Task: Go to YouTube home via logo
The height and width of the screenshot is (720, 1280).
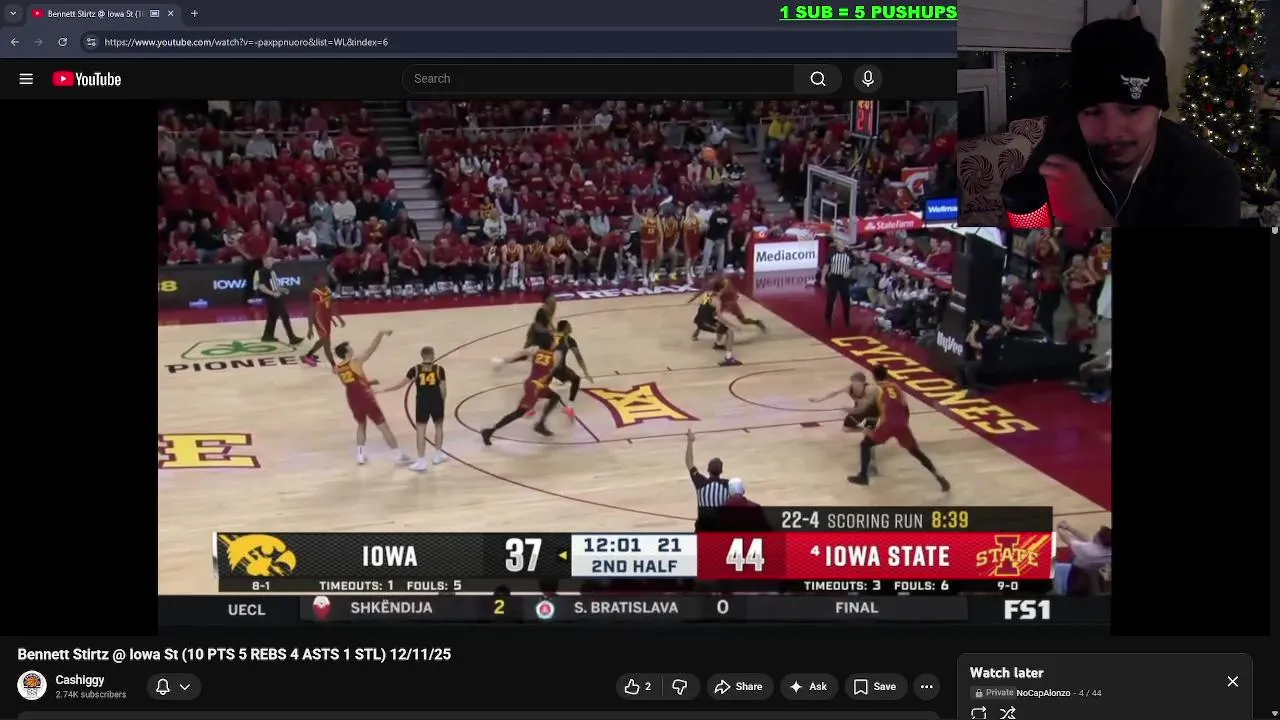Action: 87,79
